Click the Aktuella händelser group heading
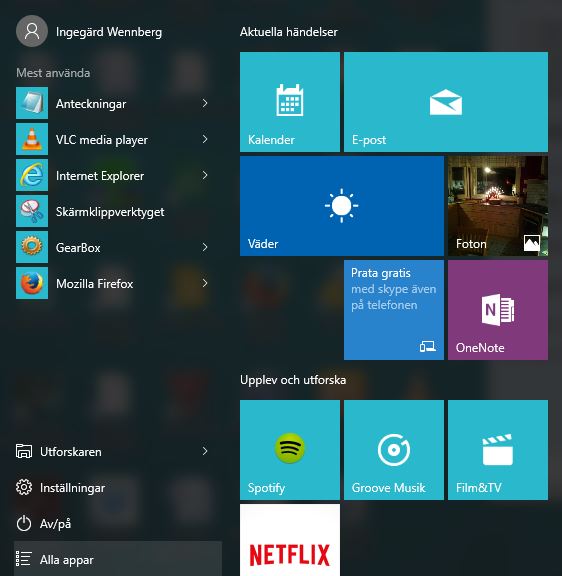 tap(289, 32)
